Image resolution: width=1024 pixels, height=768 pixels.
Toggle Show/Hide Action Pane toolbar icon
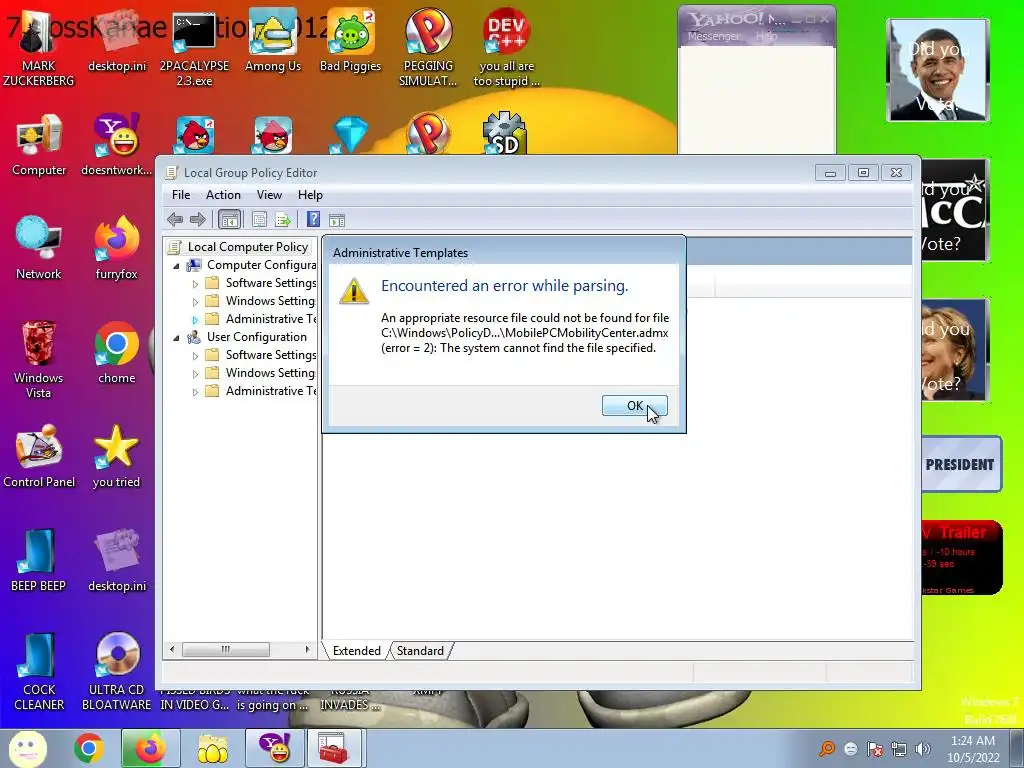[x=337, y=219]
